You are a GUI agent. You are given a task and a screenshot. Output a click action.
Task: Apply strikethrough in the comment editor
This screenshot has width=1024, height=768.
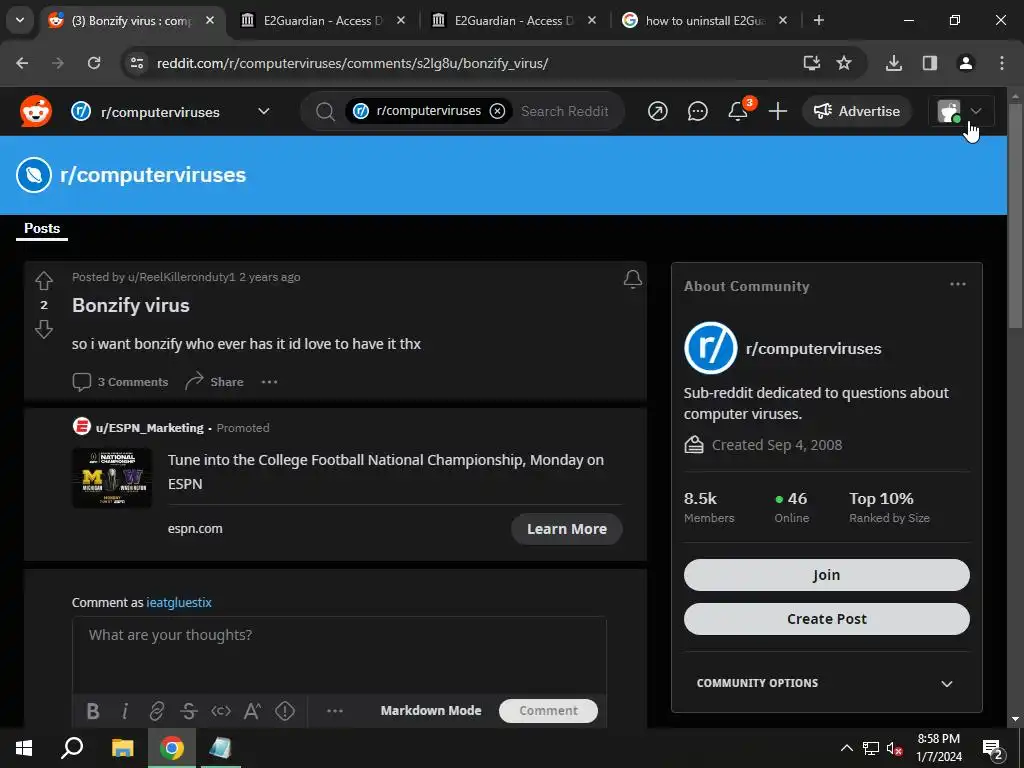click(189, 711)
